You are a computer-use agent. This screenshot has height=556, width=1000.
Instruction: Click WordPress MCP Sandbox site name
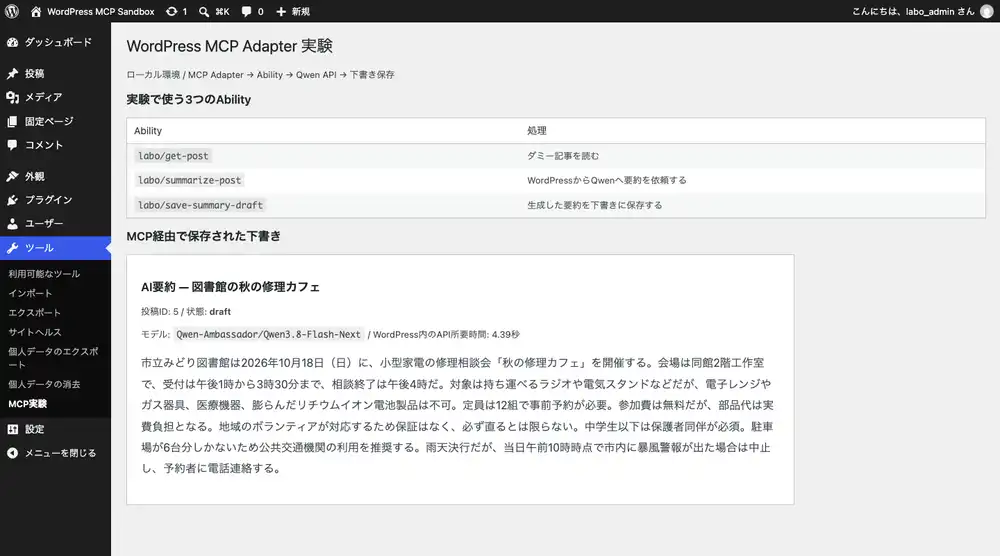(x=101, y=11)
